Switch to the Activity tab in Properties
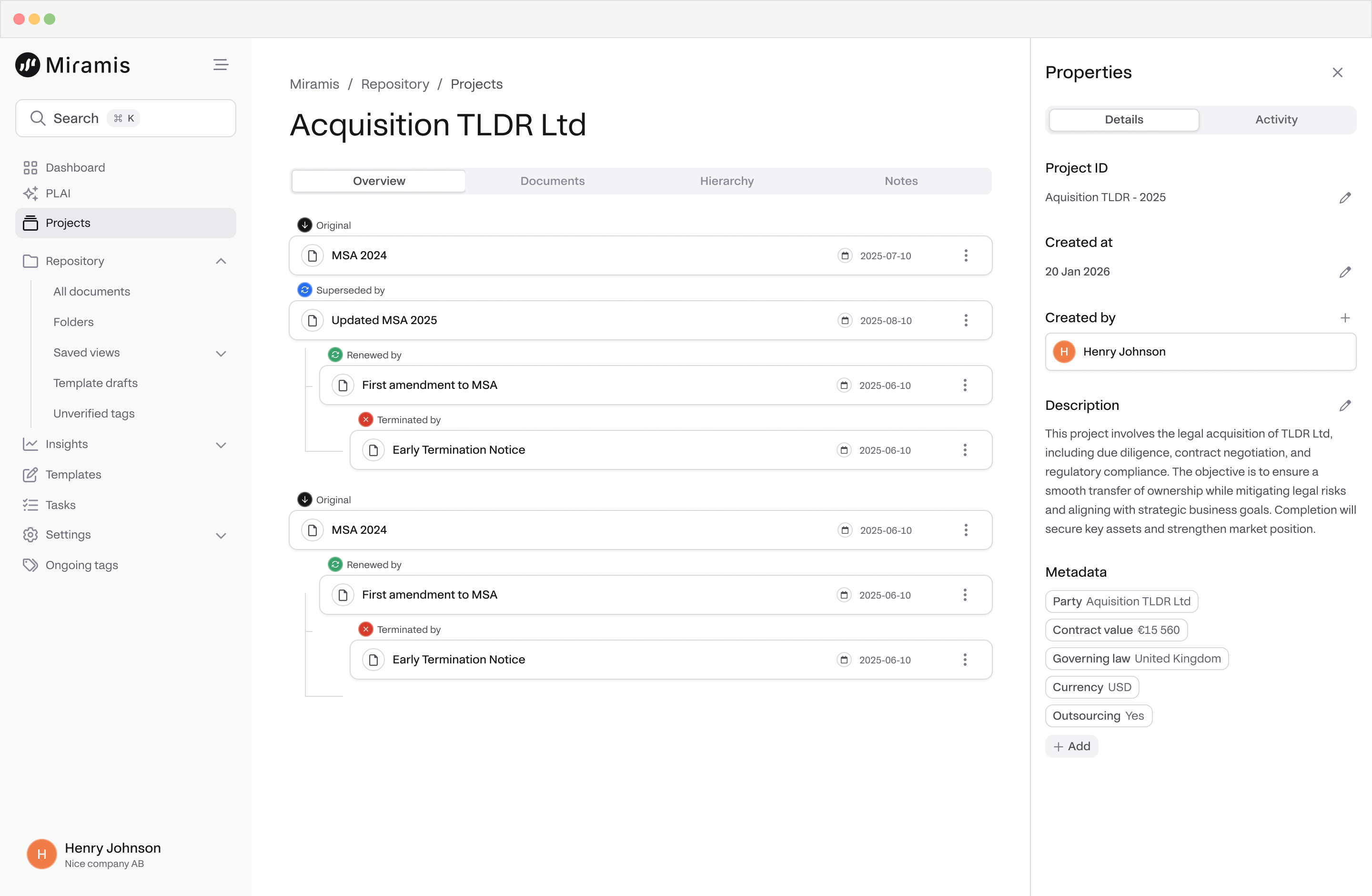Screen dimensions: 1372x896 click(1276, 119)
